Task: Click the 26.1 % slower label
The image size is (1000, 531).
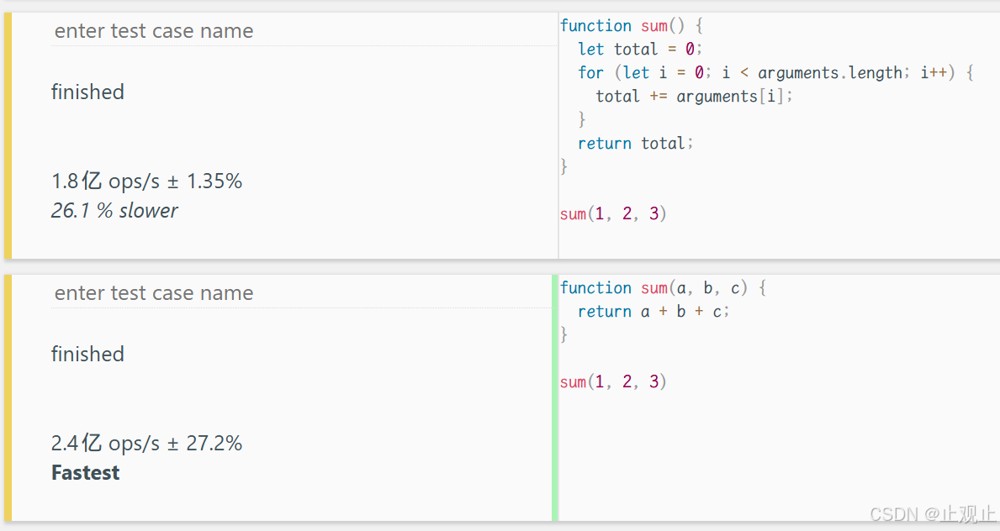Action: click(x=114, y=210)
